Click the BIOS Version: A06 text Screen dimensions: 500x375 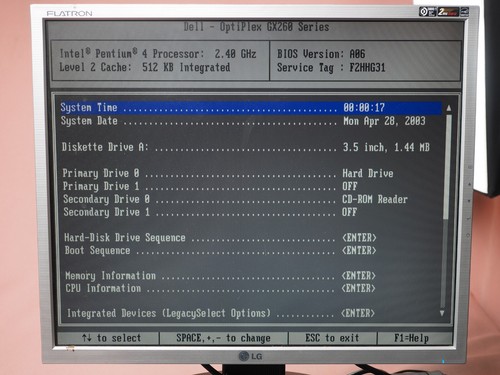coord(321,54)
